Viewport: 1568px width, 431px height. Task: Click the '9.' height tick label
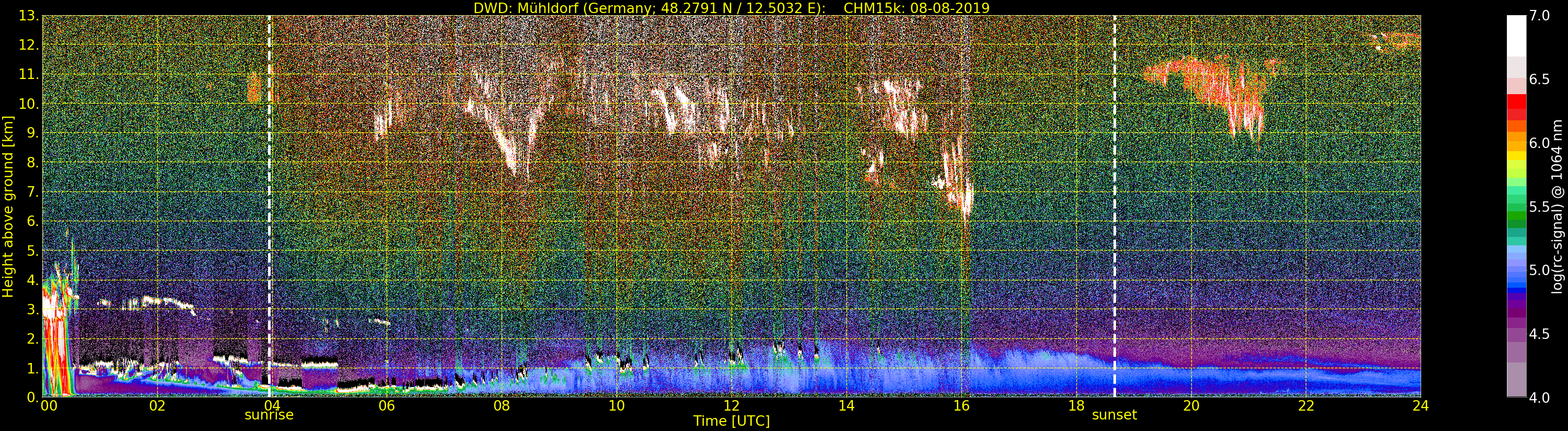(x=32, y=133)
